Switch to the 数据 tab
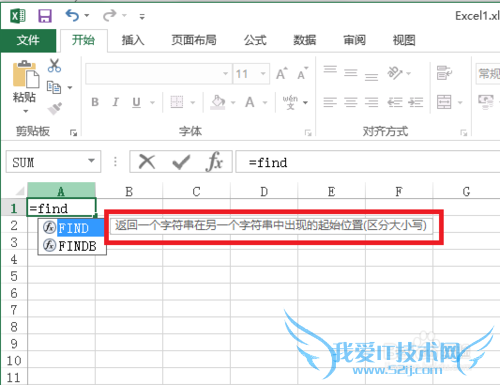 click(304, 40)
